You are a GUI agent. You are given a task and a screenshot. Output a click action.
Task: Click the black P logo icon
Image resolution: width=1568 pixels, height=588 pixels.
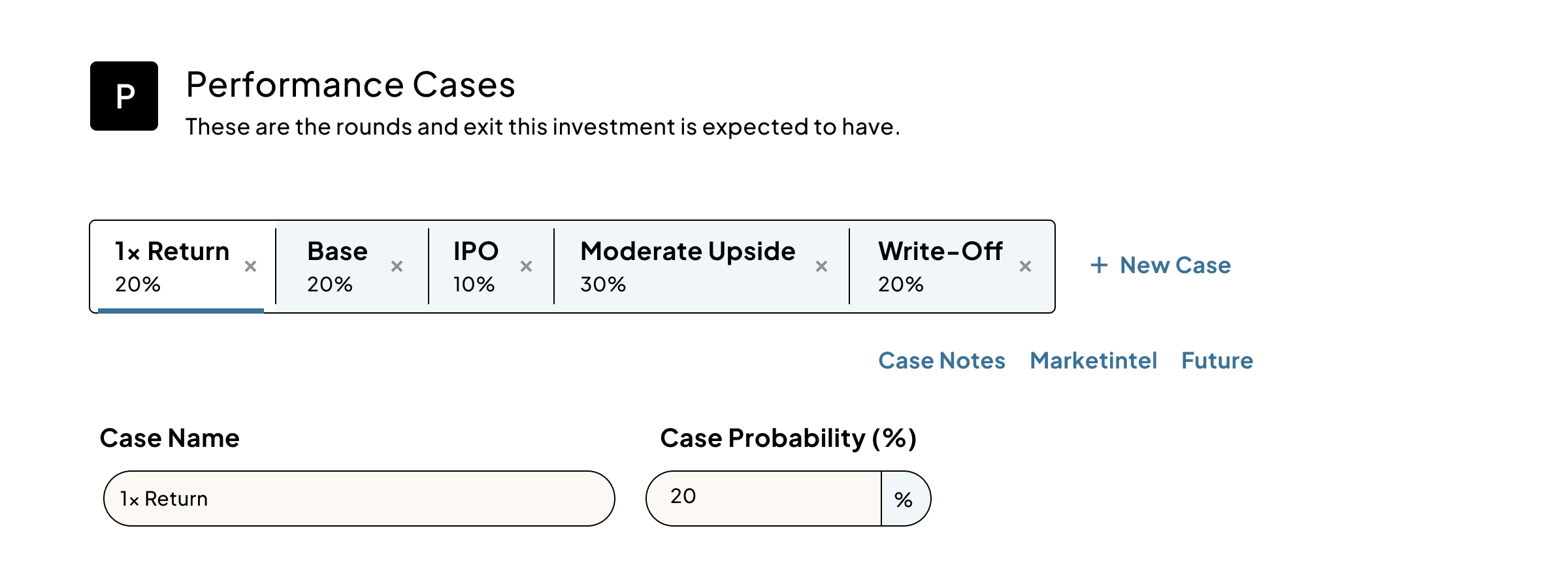[x=124, y=96]
